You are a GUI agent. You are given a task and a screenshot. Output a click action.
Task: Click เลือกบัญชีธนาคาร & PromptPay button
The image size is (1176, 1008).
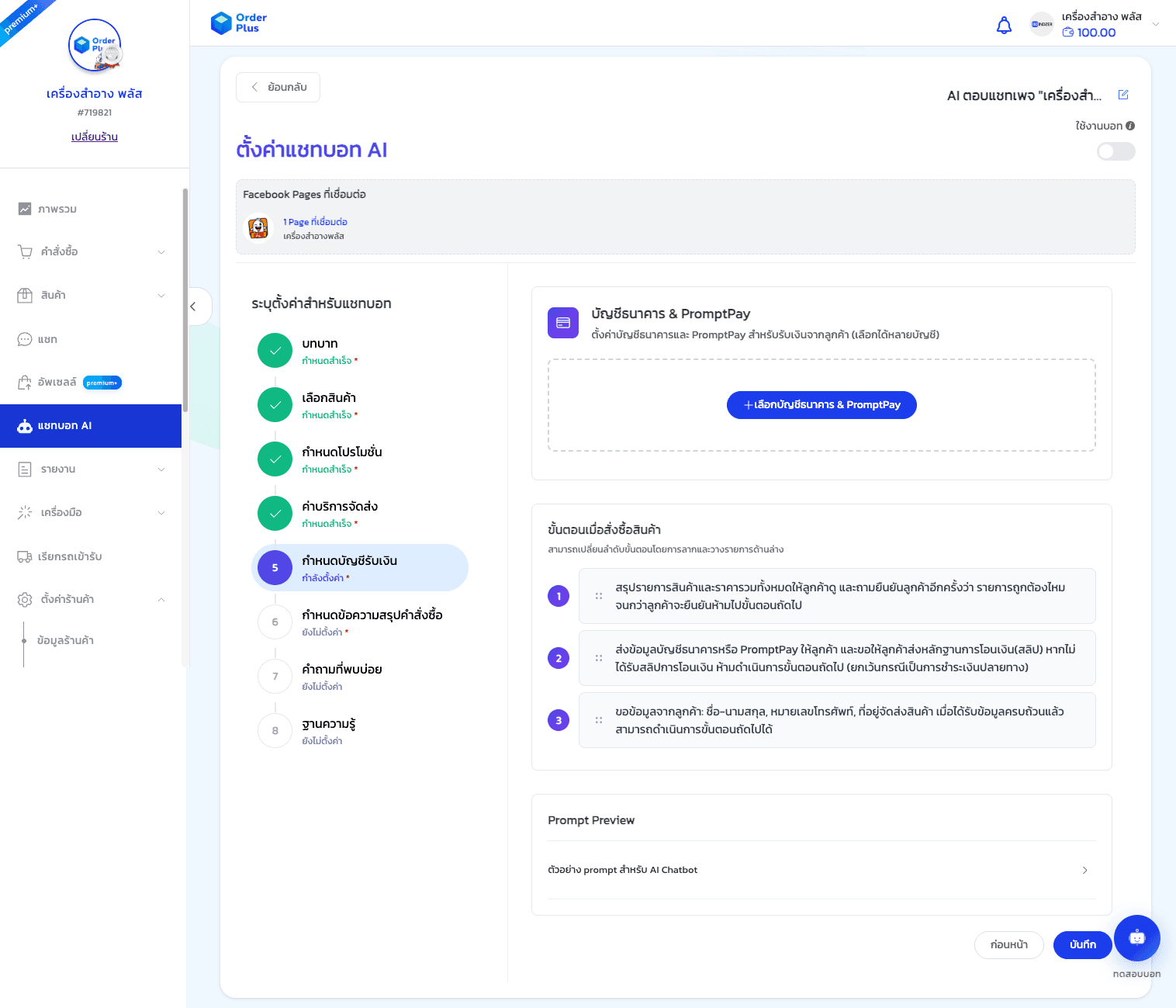(x=821, y=404)
